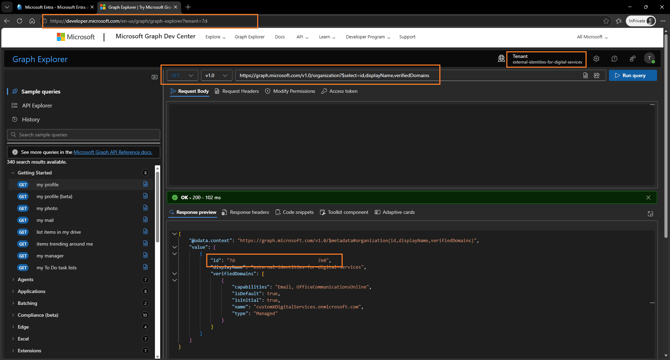This screenshot has width=670, height=360.
Task: Open the Docs nav link
Action: click(x=280, y=37)
